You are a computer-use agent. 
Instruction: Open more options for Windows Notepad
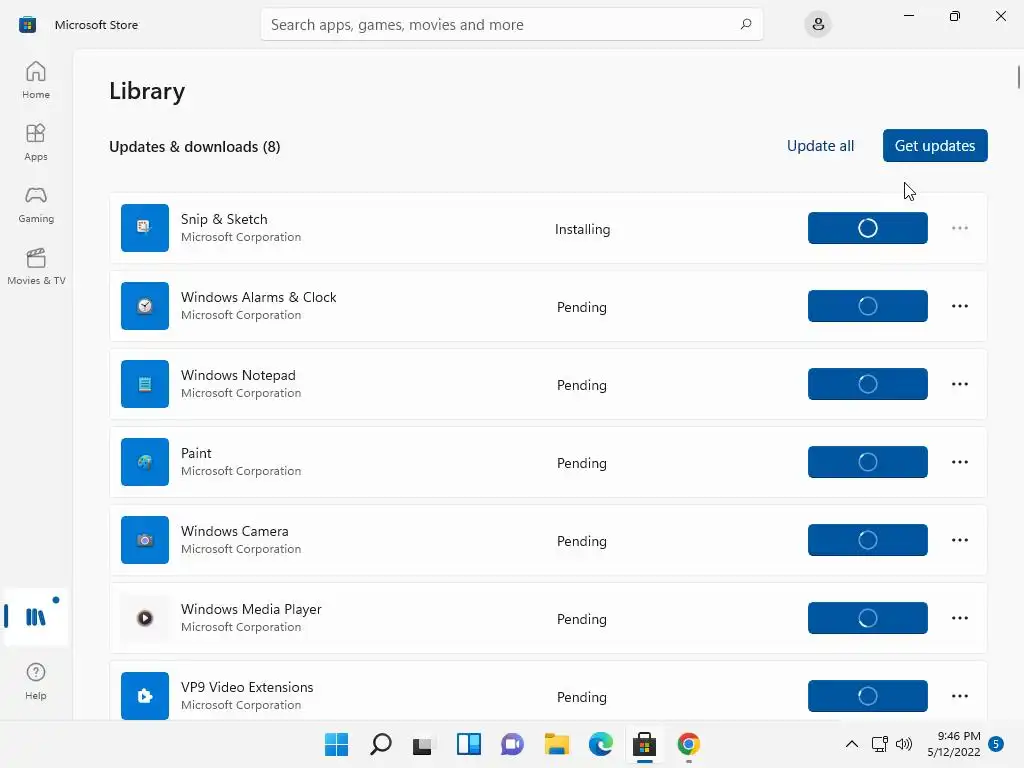point(959,384)
